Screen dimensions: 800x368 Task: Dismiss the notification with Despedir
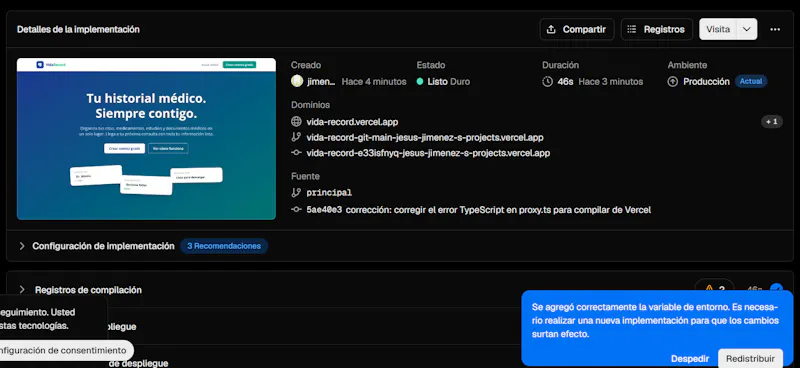pos(690,358)
